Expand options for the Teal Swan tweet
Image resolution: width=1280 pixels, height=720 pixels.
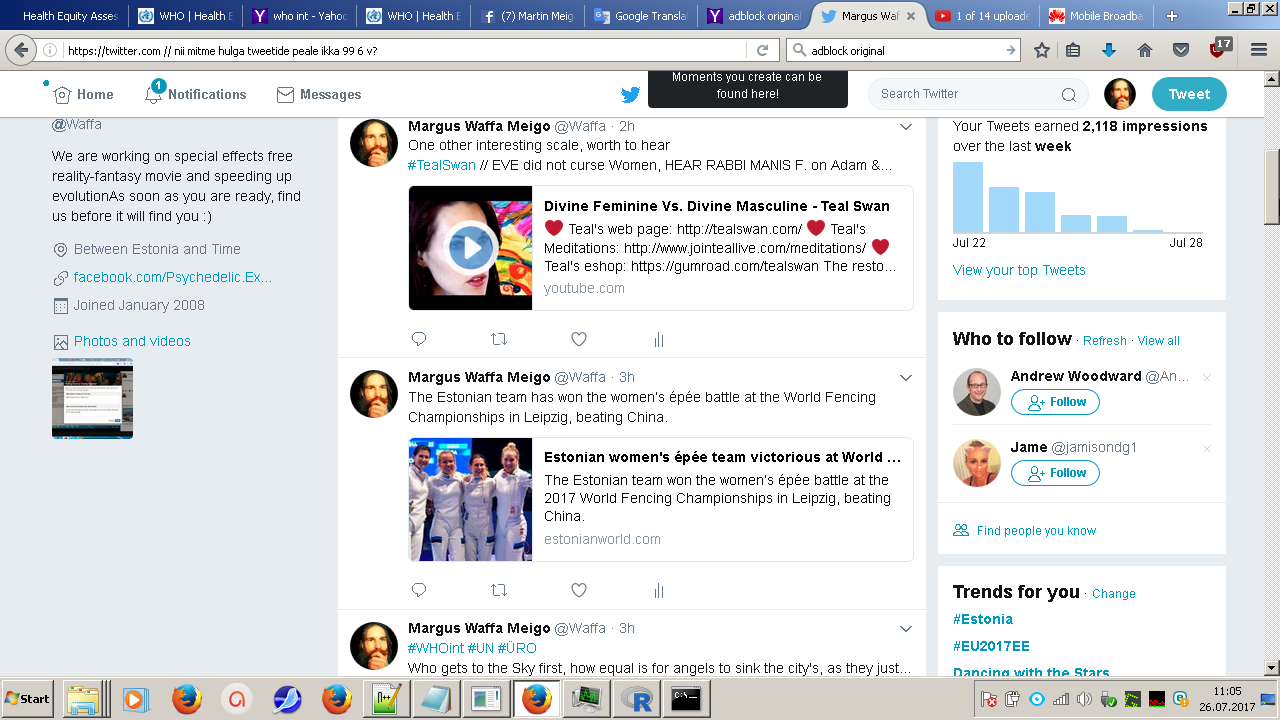coord(906,127)
